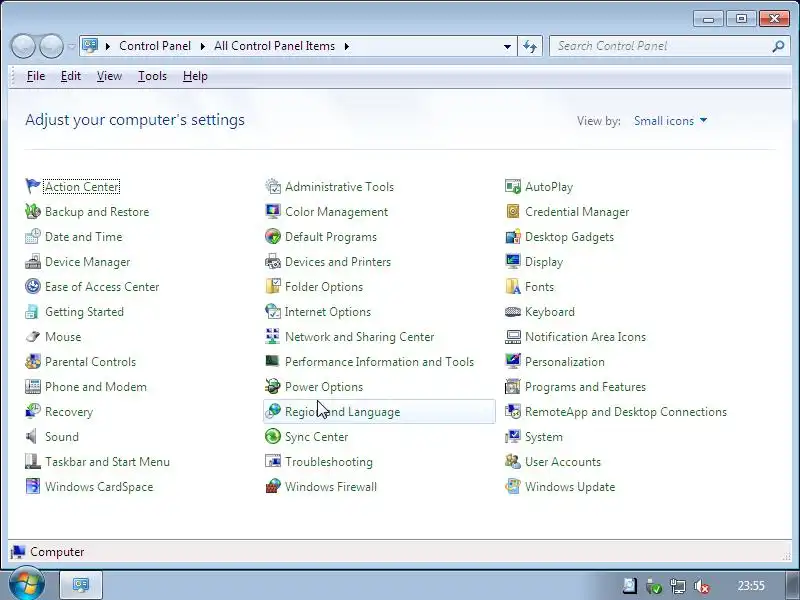Screen dimensions: 800x600
Task: Open the Personalization link
Action: pos(564,362)
